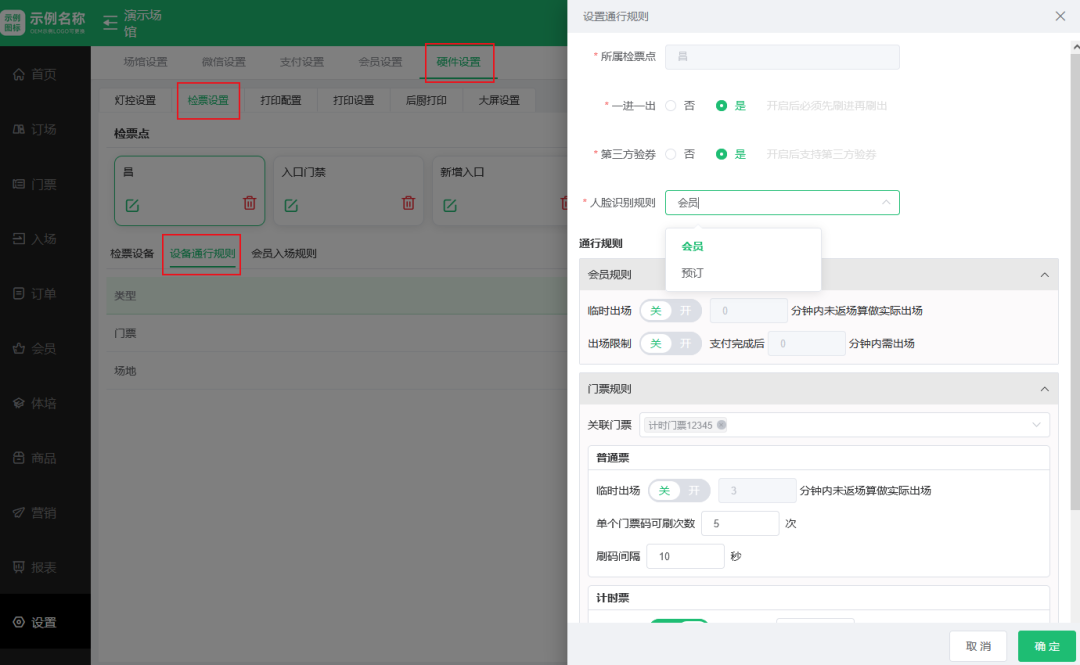The height and width of the screenshot is (665, 1080).
Task: Cancel the dialog using 取消
Action: (978, 646)
